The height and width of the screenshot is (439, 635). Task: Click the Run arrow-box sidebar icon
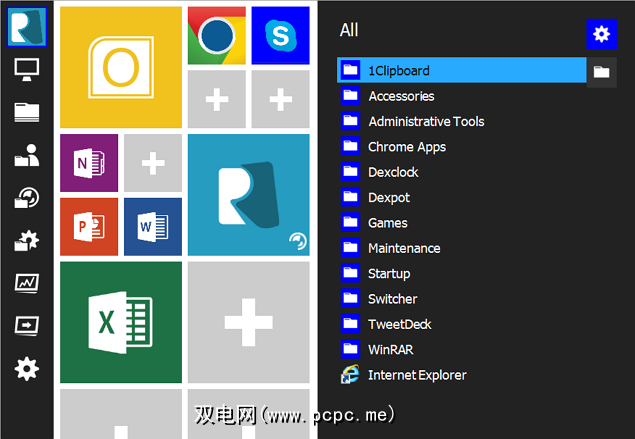point(27,325)
